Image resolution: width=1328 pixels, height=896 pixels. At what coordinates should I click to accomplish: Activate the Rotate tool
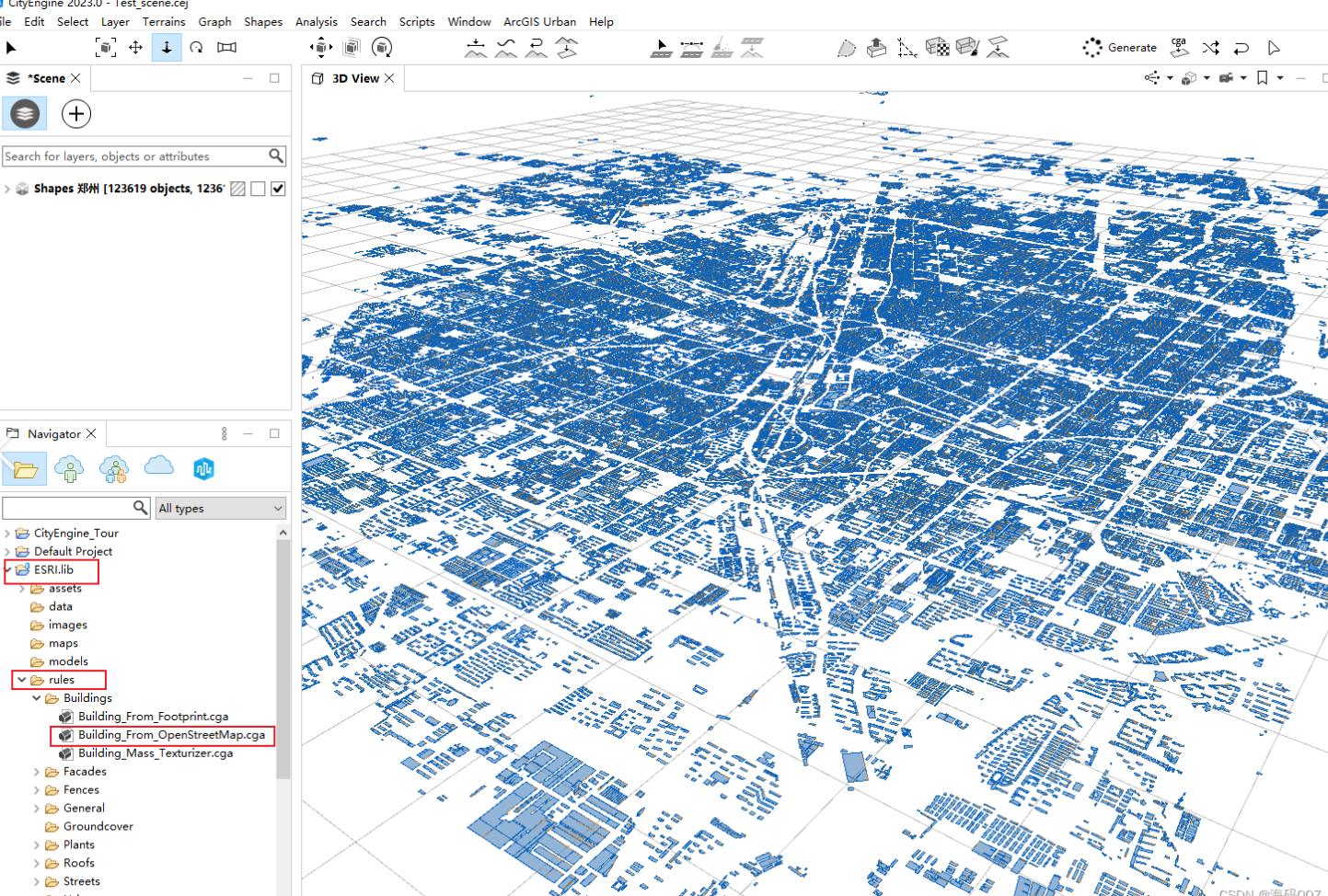[x=196, y=47]
